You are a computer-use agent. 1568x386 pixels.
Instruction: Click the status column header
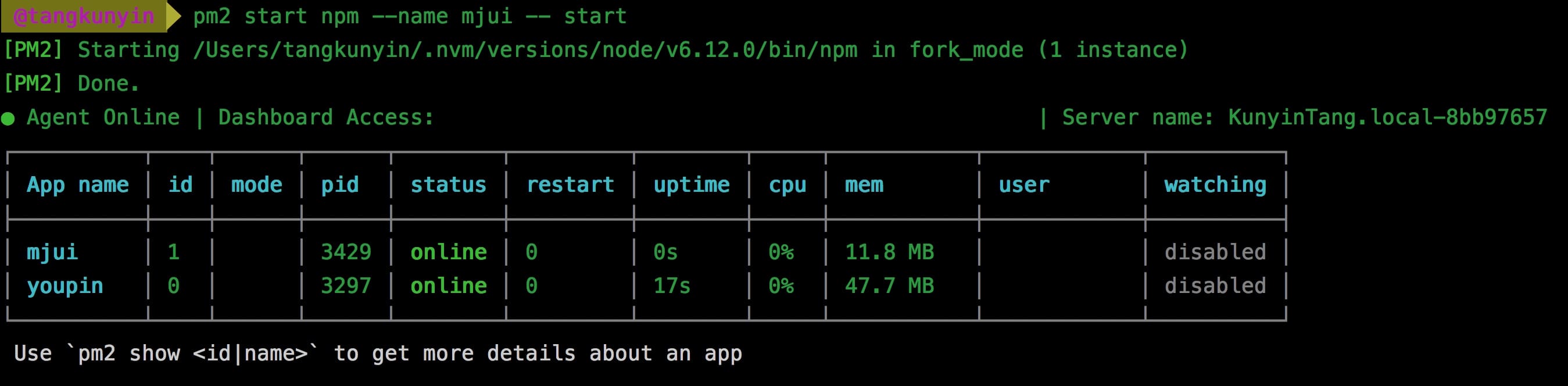click(x=448, y=184)
